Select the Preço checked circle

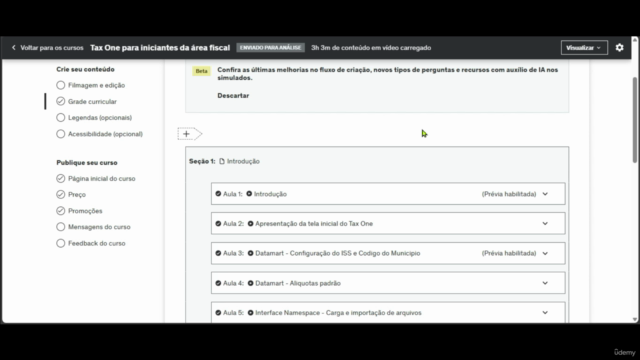[60, 194]
